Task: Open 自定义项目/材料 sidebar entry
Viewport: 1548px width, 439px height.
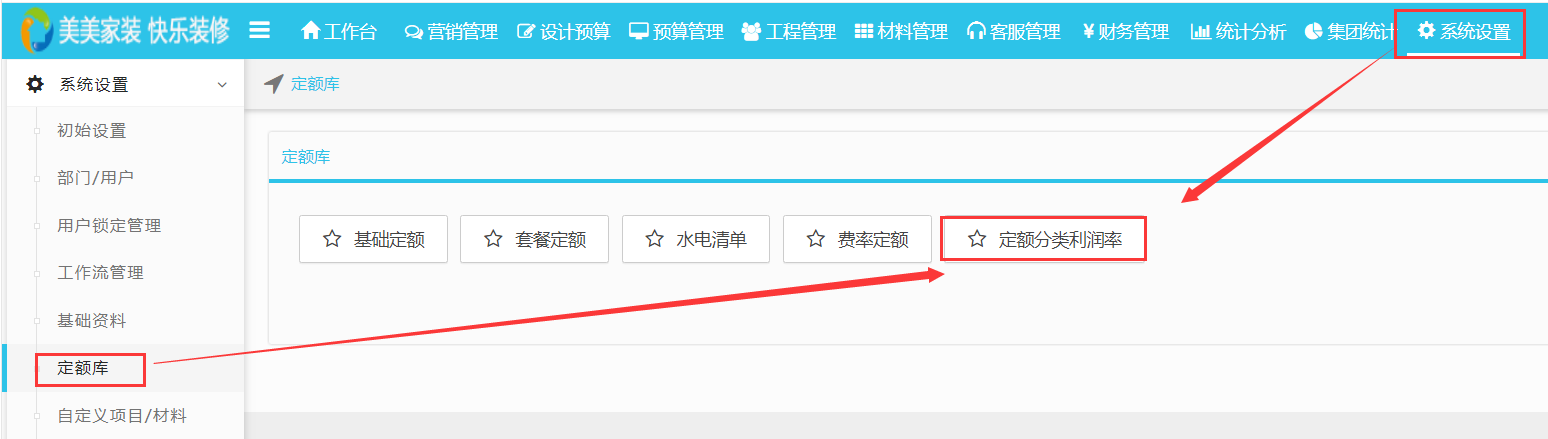Action: point(122,416)
